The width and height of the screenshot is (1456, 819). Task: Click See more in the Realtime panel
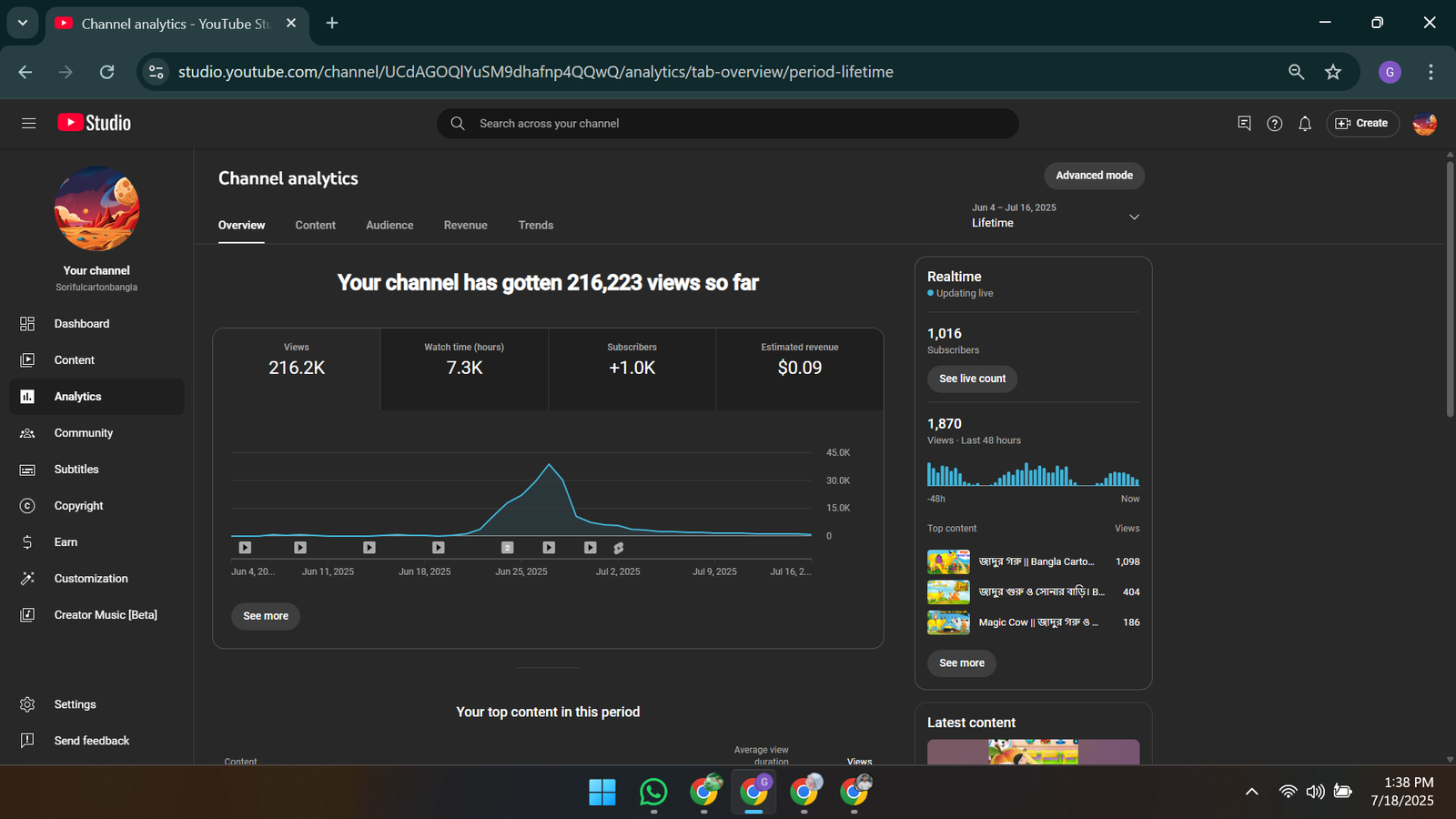[962, 662]
